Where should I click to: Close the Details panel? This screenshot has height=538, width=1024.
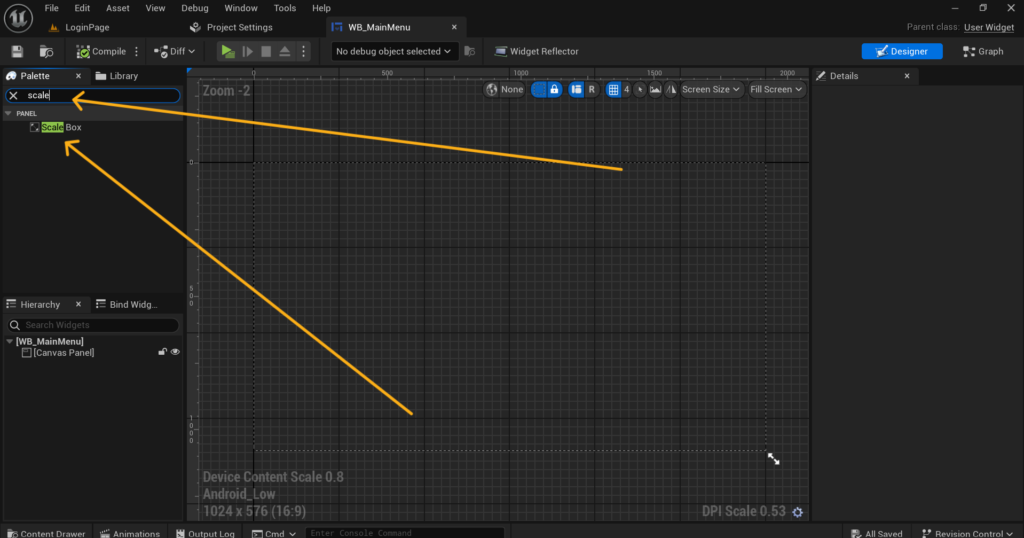click(907, 76)
